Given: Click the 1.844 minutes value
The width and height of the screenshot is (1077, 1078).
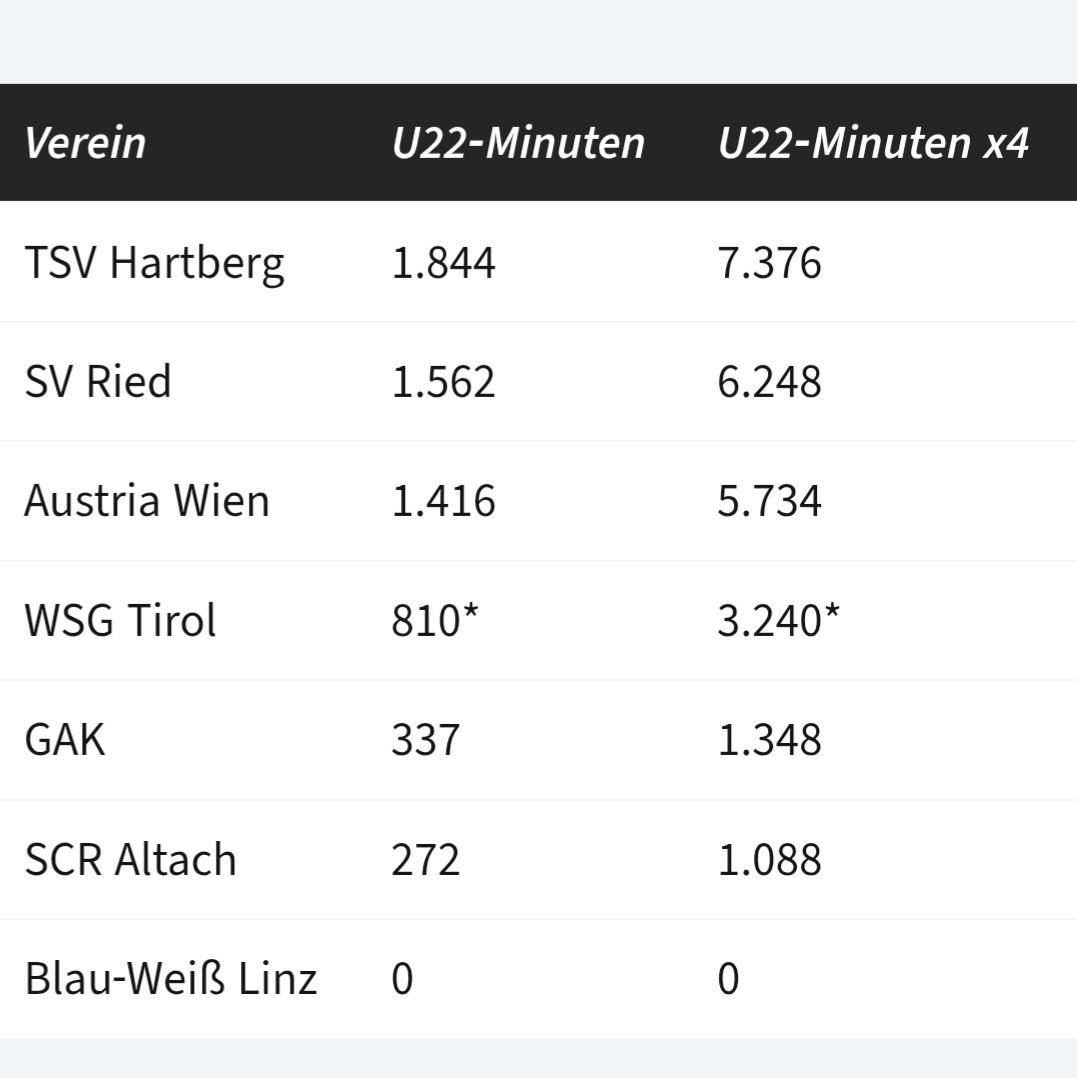Looking at the screenshot, I should [x=443, y=263].
